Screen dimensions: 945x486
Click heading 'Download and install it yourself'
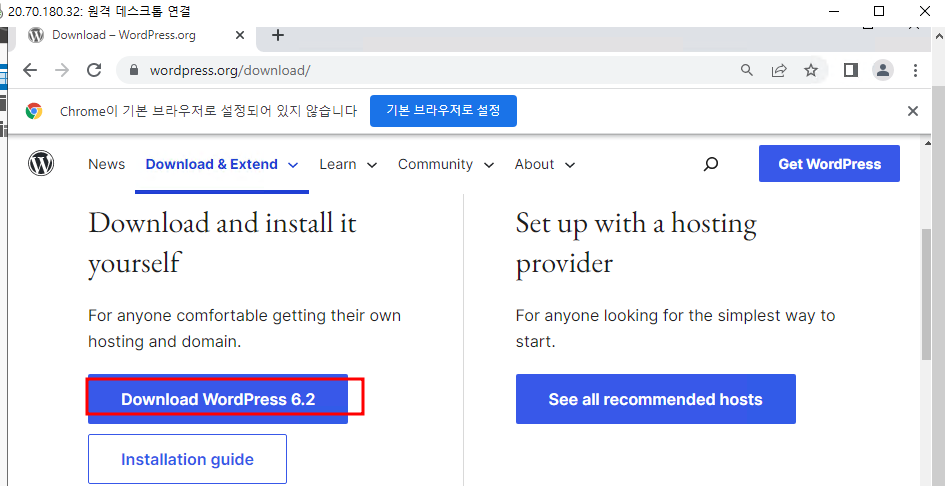click(222, 242)
